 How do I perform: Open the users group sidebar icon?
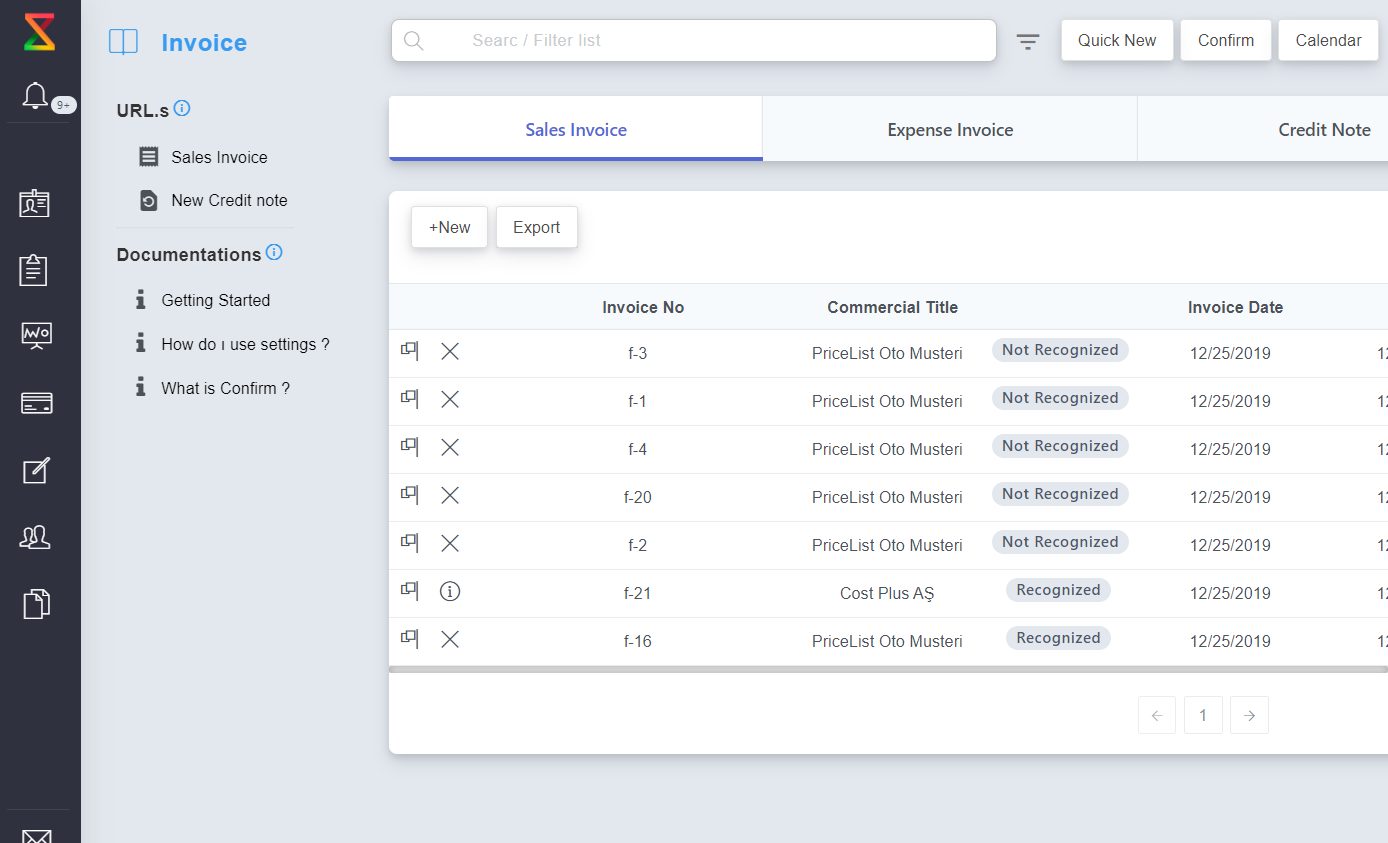coord(36,538)
